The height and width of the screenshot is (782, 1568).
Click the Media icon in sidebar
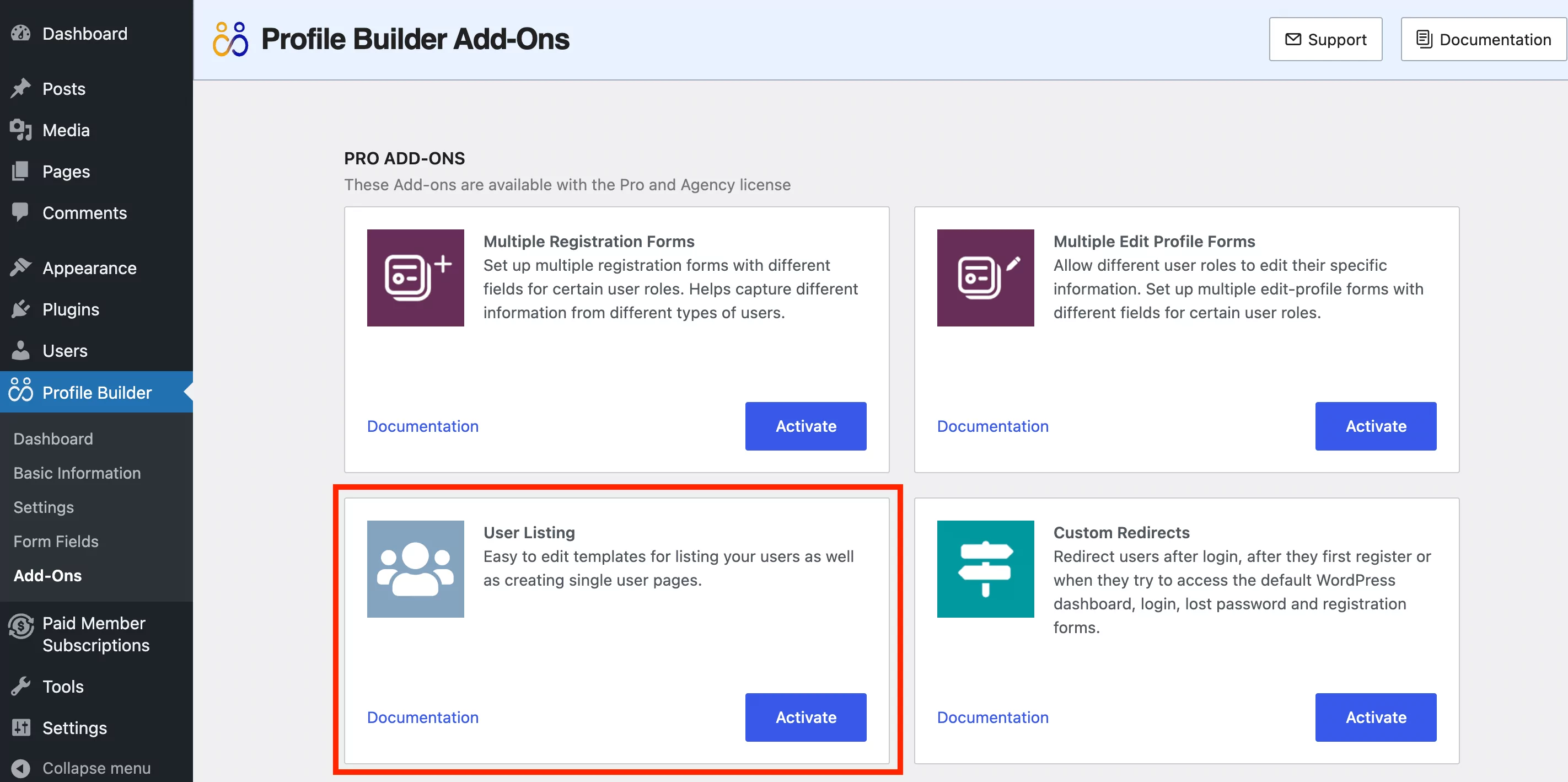(x=21, y=130)
